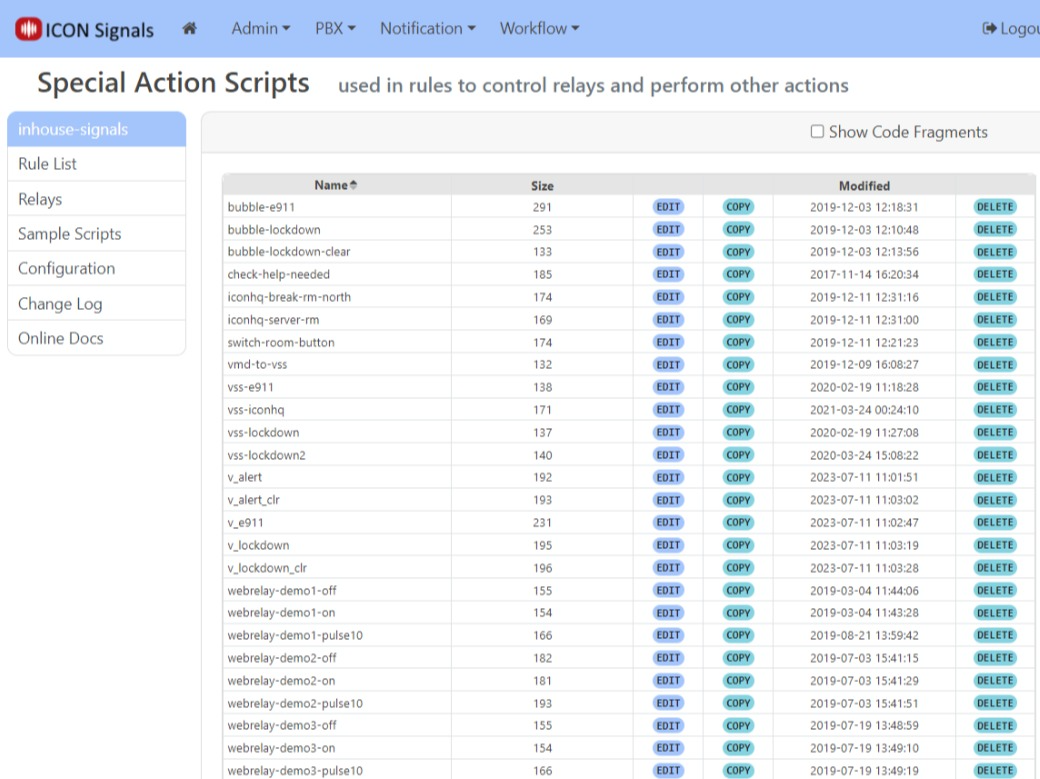Copy the vss-lockdown script
Image resolution: width=1040 pixels, height=779 pixels.
737,432
